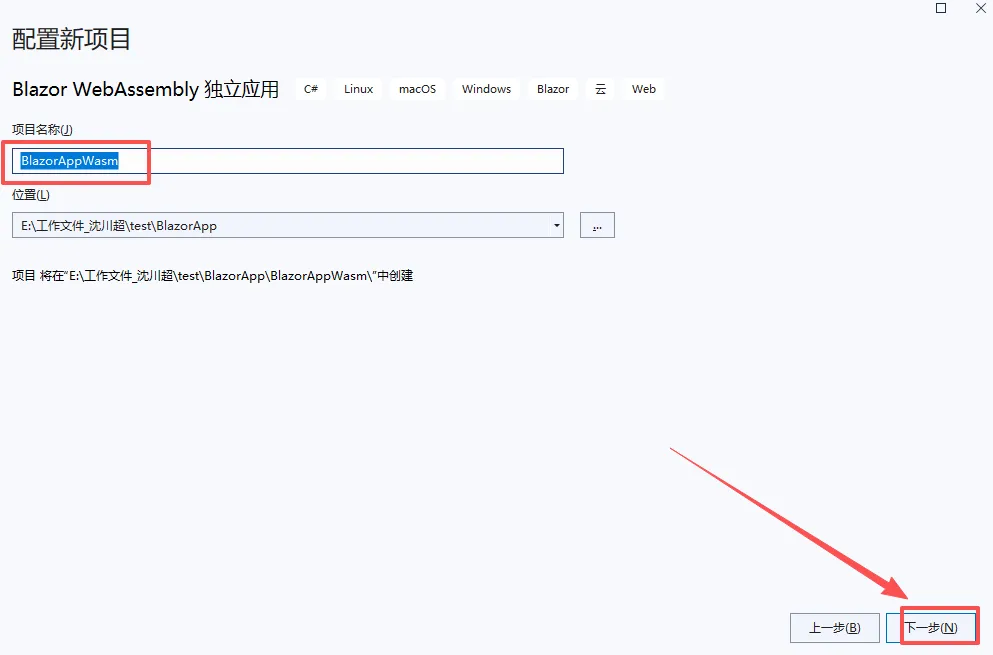Click the Blazor WebAssembly 独立应用 template title
The width and height of the screenshot is (993, 655).
(146, 89)
